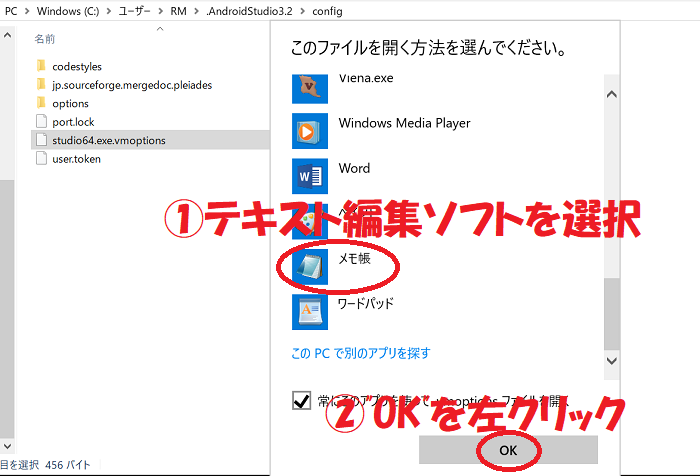Select the Word app icon
The height and width of the screenshot is (476, 700).
[310, 176]
